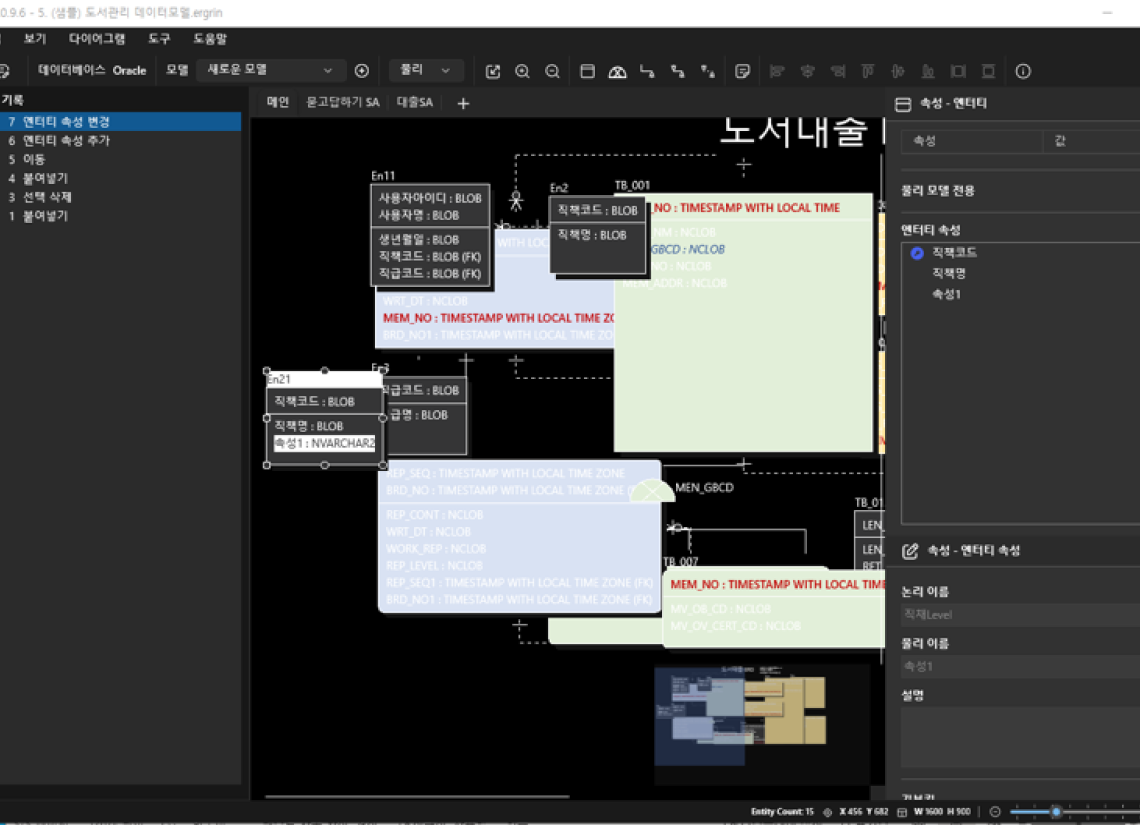The width and height of the screenshot is (1140, 825).
Task: Click the 값 column header in properties
Action: point(1091,141)
